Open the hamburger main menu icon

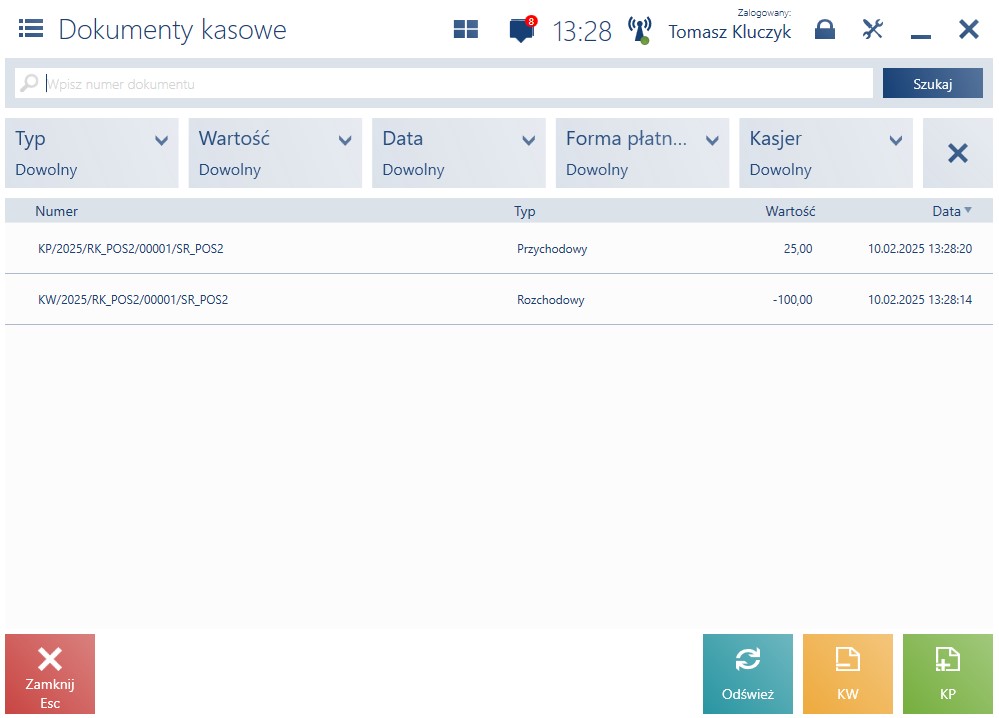[x=31, y=29]
